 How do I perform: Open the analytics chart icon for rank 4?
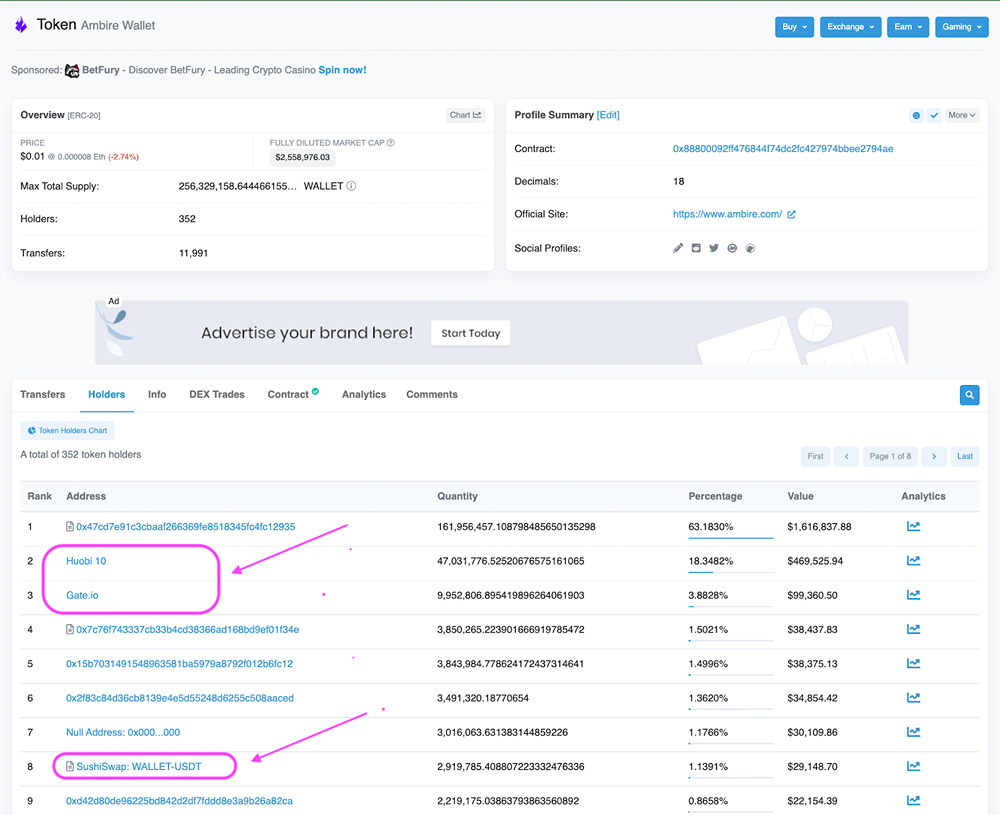[x=913, y=629]
